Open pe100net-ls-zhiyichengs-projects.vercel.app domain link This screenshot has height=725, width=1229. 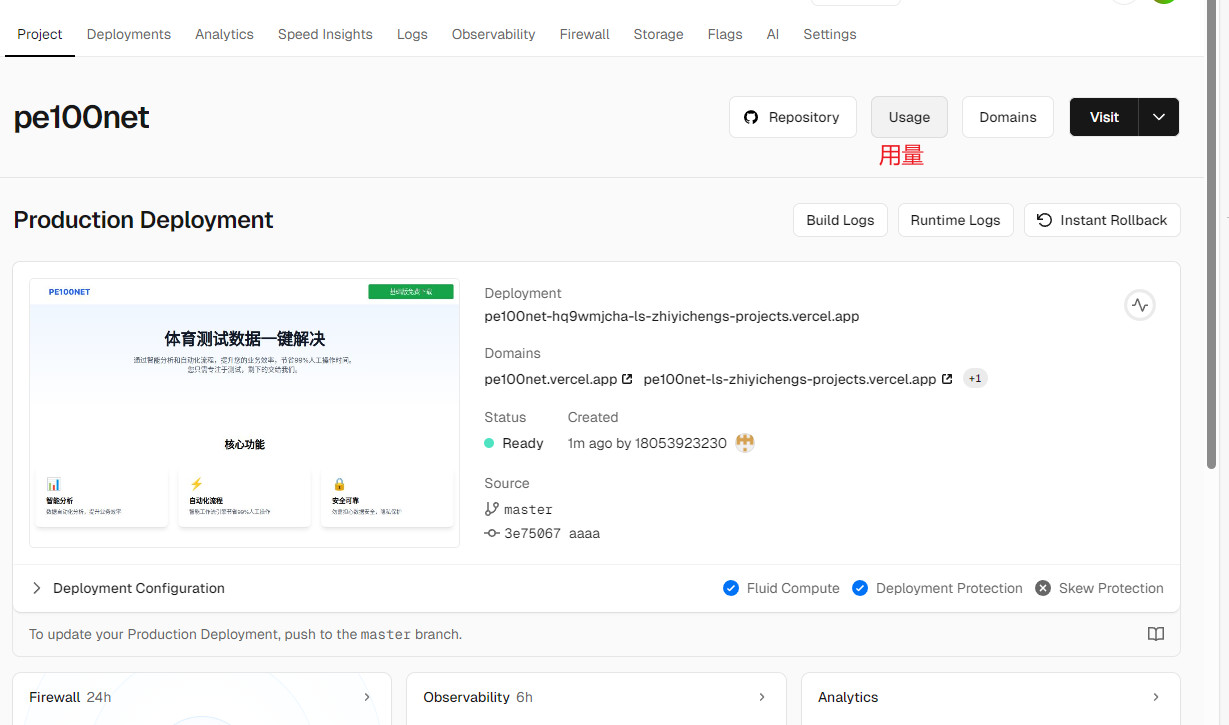(x=790, y=379)
